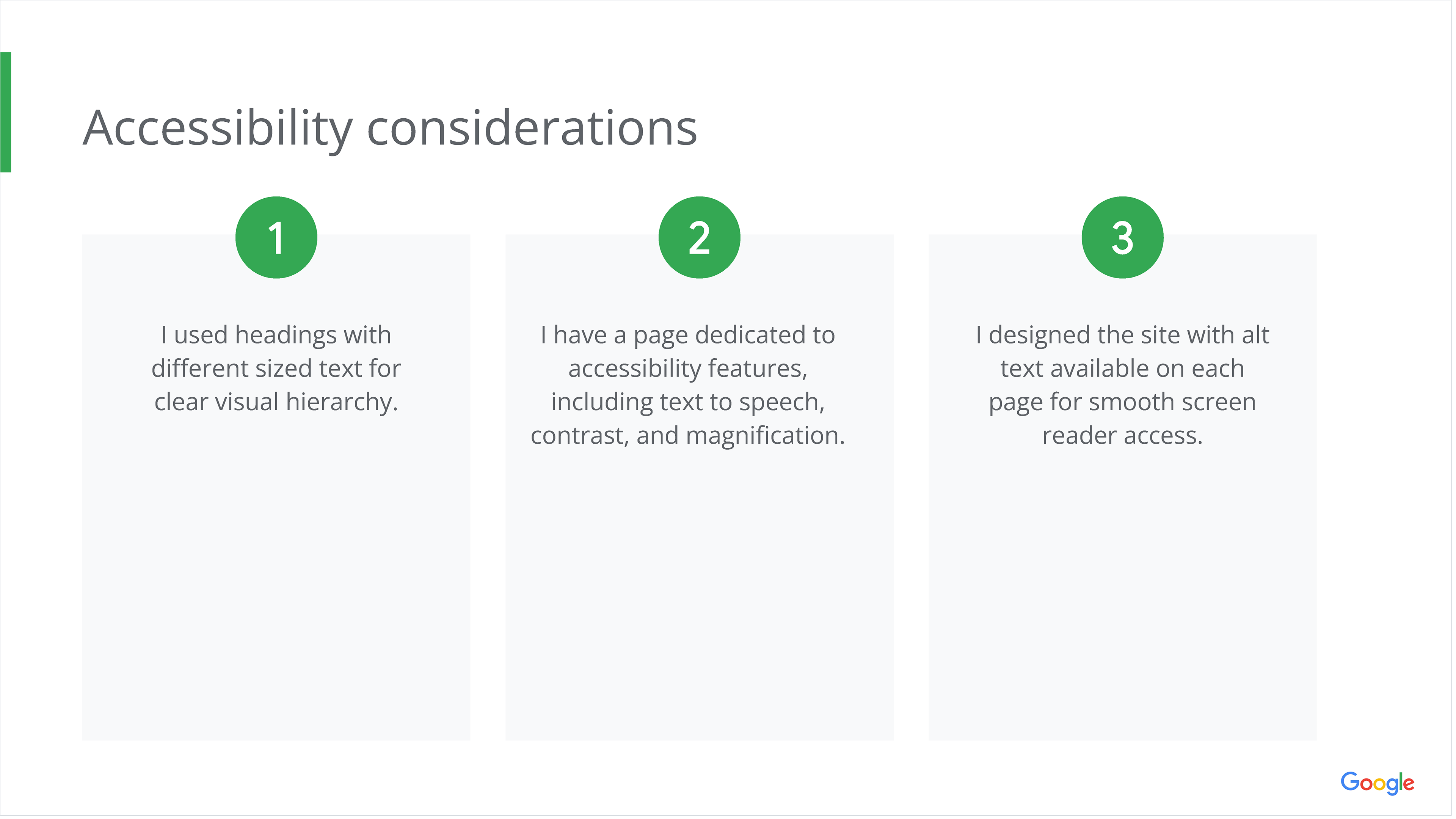This screenshot has width=1456, height=819.
Task: Click the word "Accessibility" in the title
Action: click(x=218, y=129)
